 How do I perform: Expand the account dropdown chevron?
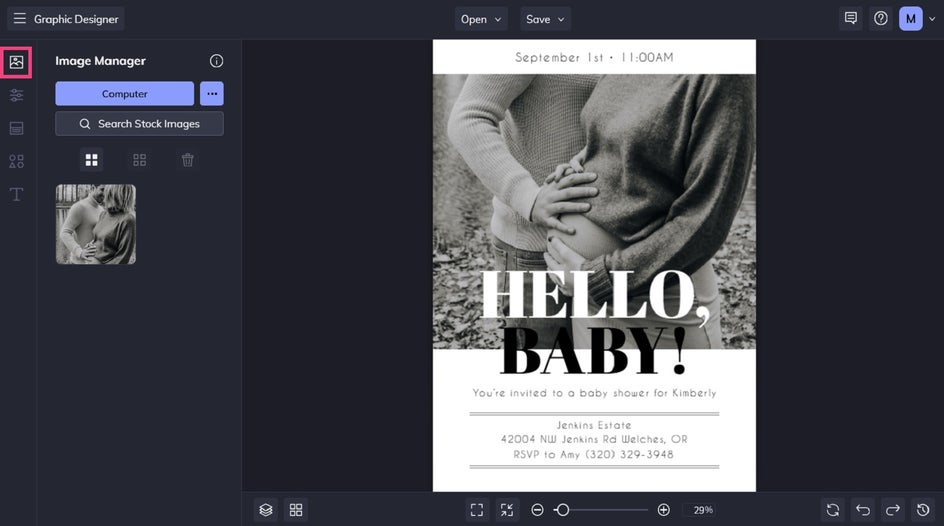(x=932, y=19)
